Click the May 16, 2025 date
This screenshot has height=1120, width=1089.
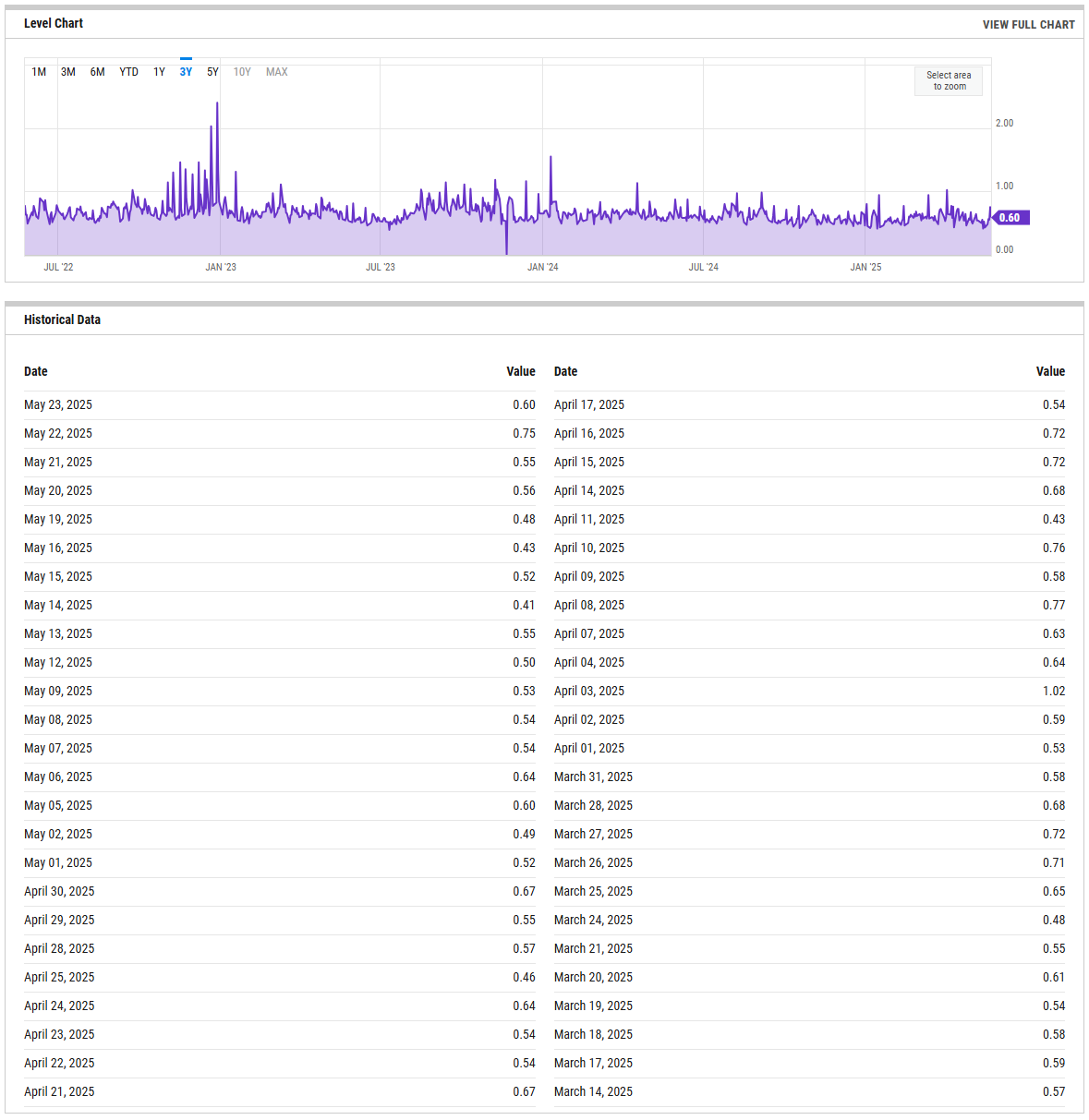point(58,548)
